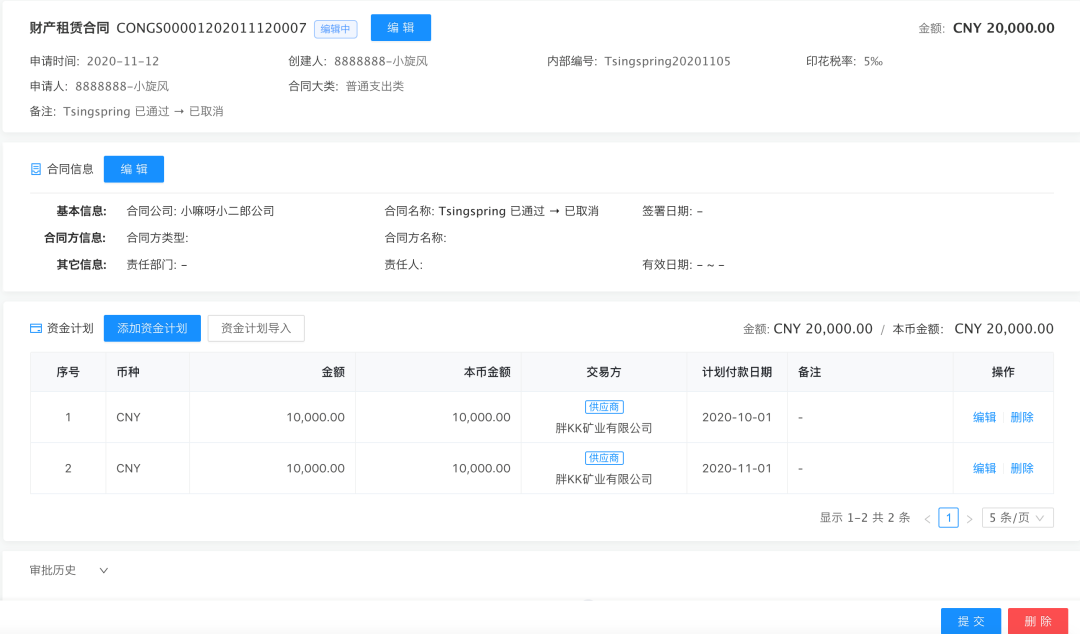The height and width of the screenshot is (634, 1080).
Task: Open the 5 条/页 page size dropdown
Action: (x=1017, y=518)
